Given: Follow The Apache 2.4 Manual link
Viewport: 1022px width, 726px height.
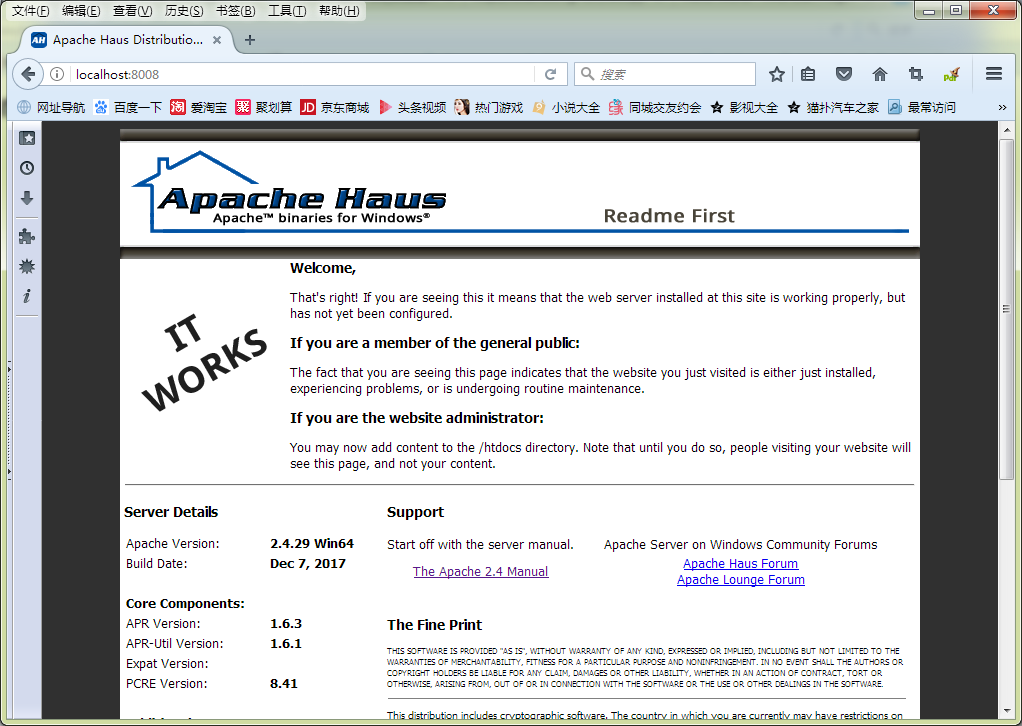Looking at the screenshot, I should click(x=480, y=572).
